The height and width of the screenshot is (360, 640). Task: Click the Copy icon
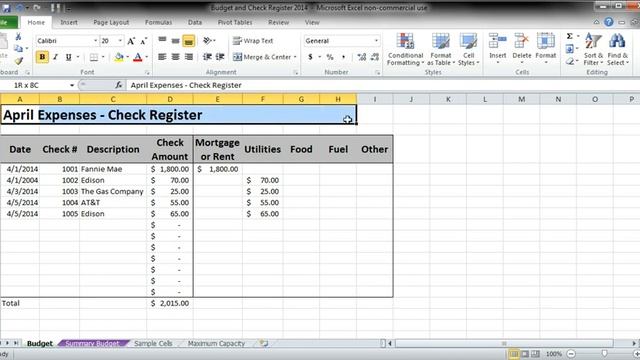tap(18, 49)
